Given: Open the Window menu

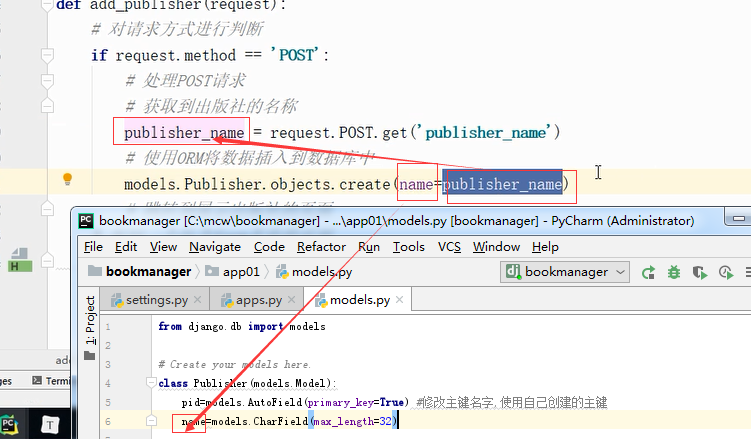Looking at the screenshot, I should click(496, 247).
